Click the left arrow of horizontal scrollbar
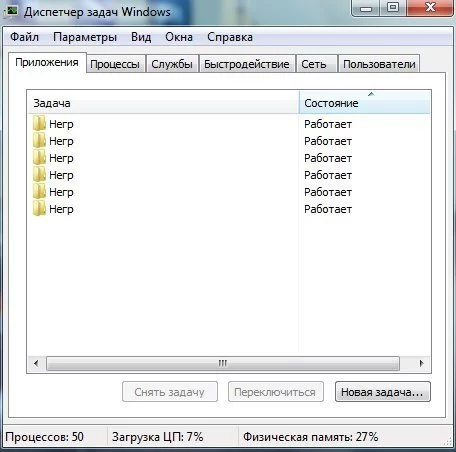The width and height of the screenshot is (456, 452). 36,363
